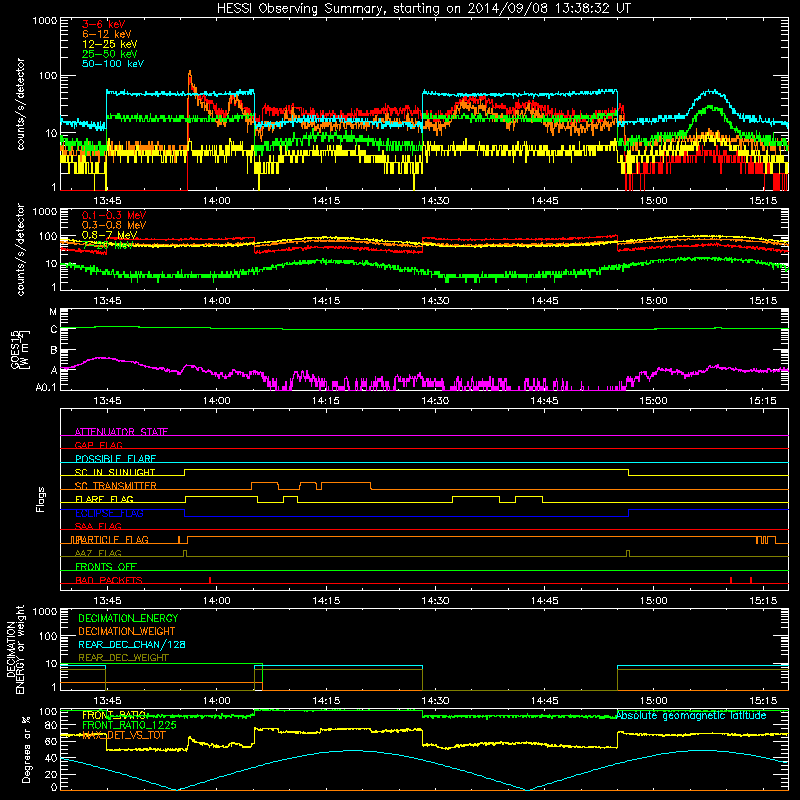Screen dimensions: 800x800
Task: Click 14:00 time label under keV count panel
Action: tap(217, 201)
